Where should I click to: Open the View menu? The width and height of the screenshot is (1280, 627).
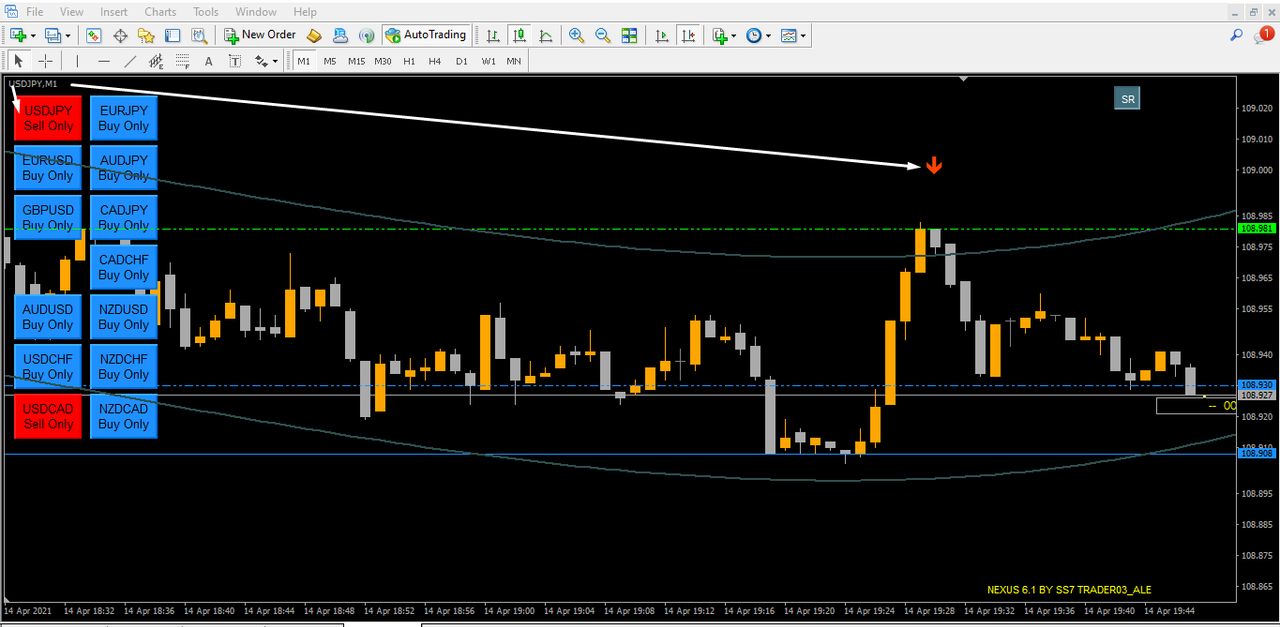(x=72, y=12)
